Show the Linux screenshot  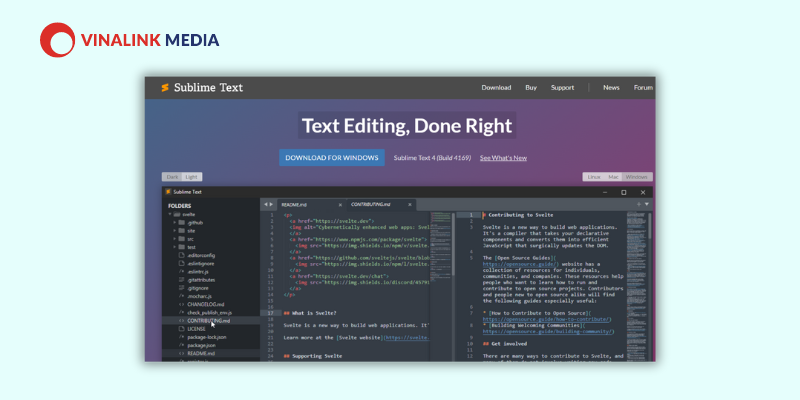(594, 177)
